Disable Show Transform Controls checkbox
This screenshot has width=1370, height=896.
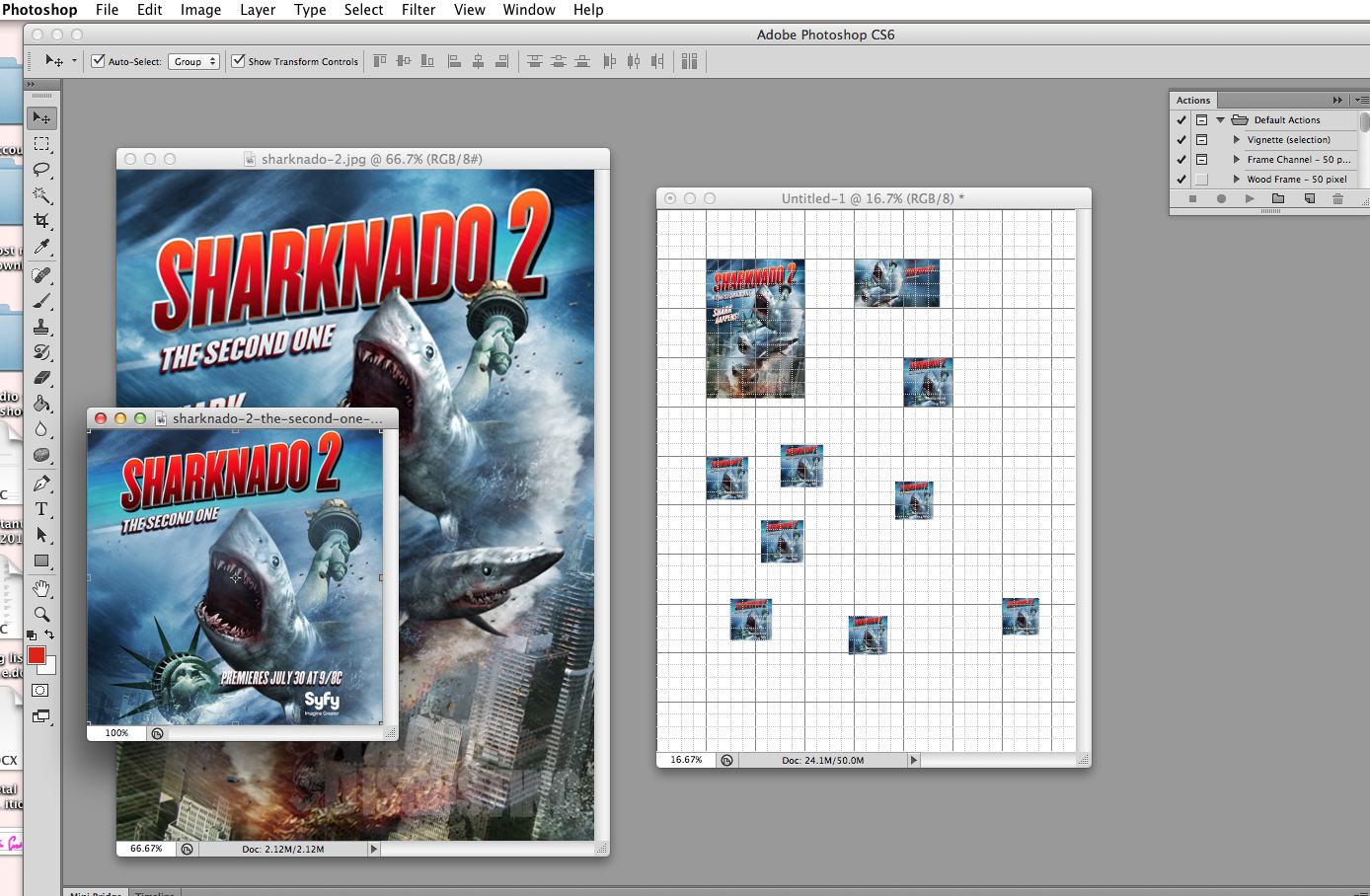click(x=238, y=61)
